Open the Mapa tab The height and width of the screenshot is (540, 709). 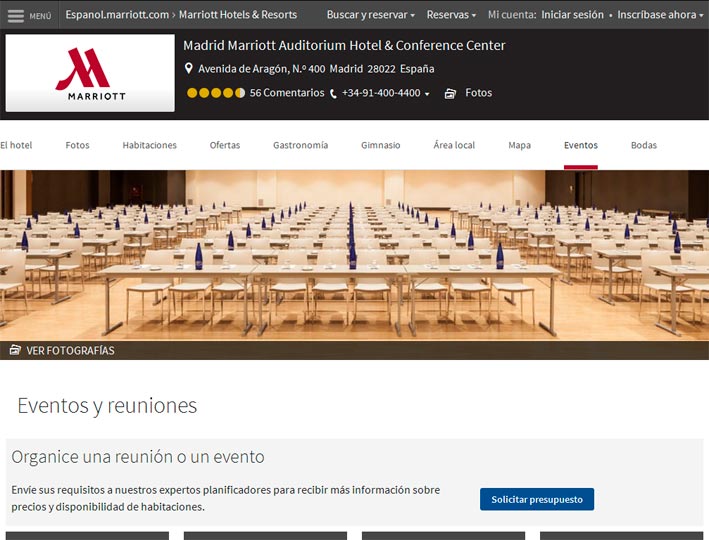[x=519, y=145]
